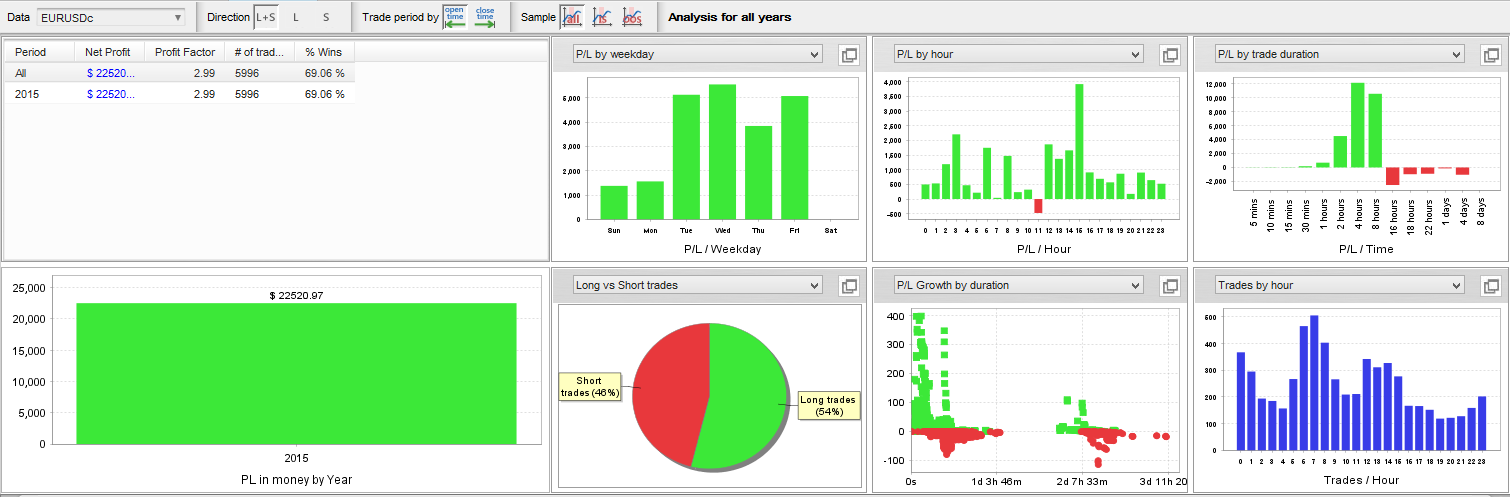Open the Data symbol dropdown EURUSDc

pos(111,17)
